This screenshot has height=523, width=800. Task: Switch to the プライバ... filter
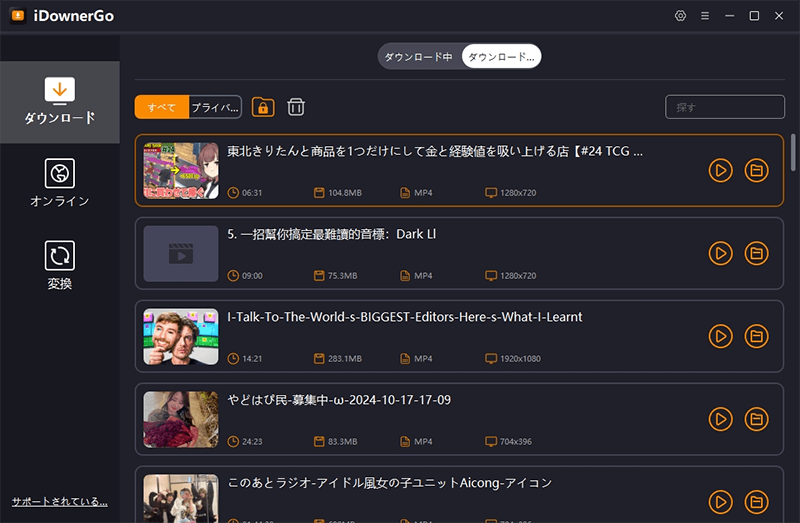pos(215,107)
